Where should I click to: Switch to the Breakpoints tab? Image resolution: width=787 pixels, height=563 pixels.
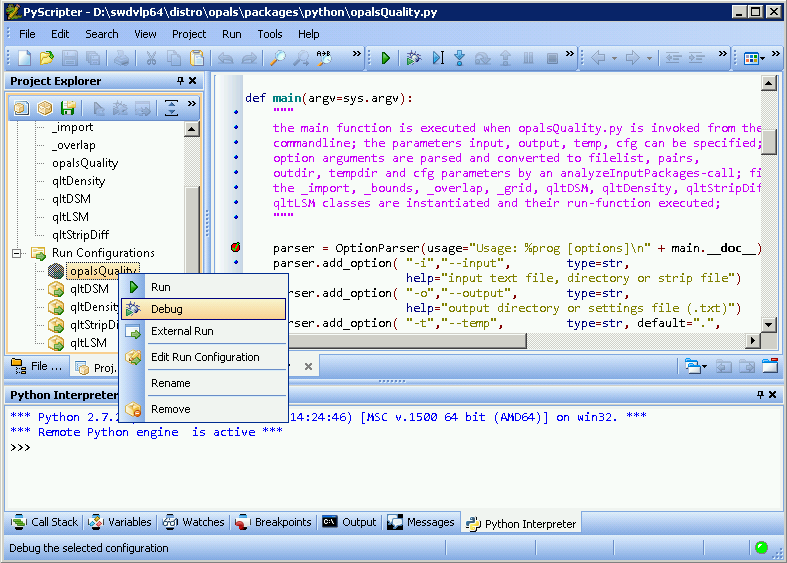click(x=274, y=522)
